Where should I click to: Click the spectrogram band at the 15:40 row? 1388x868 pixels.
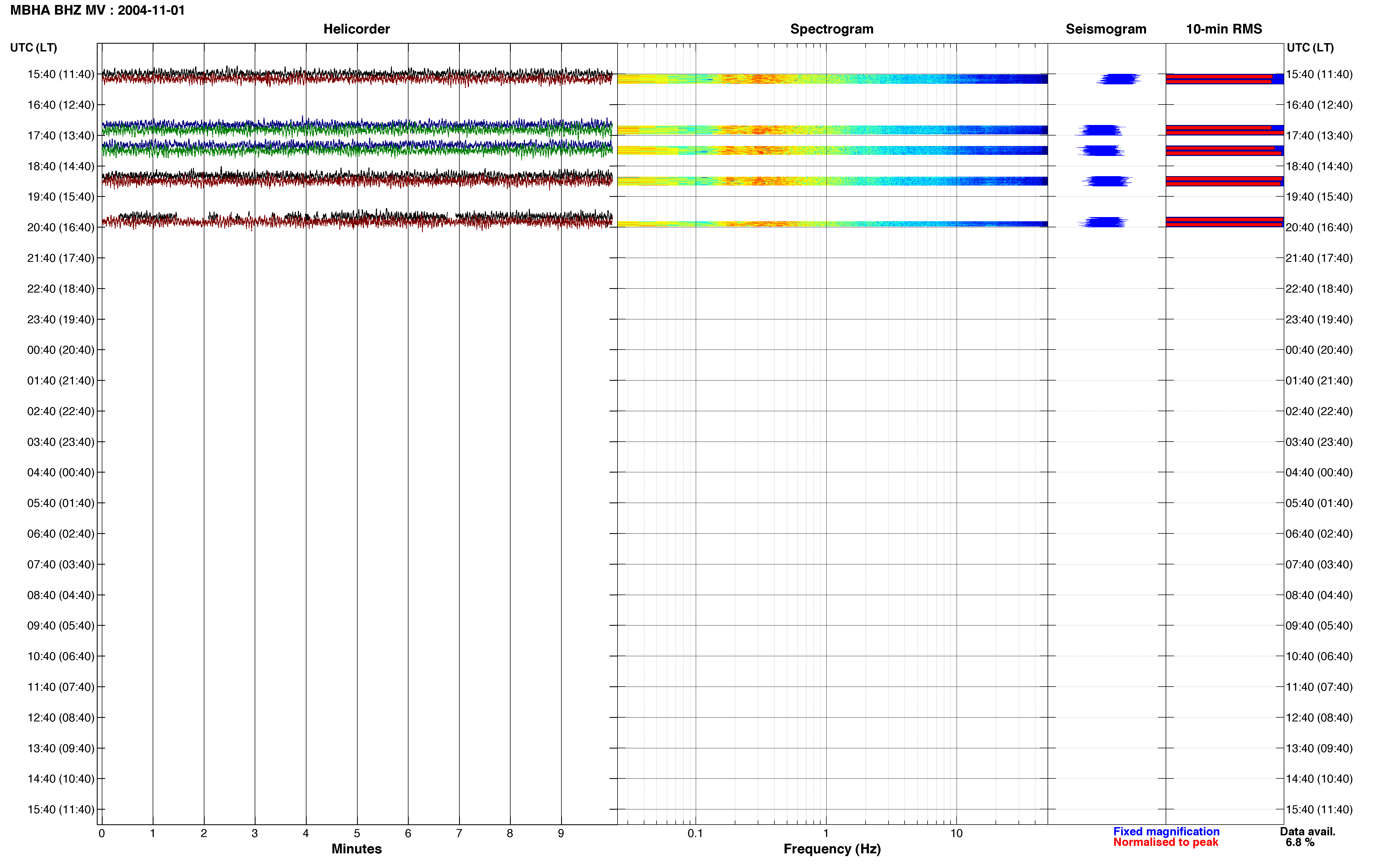click(x=832, y=79)
